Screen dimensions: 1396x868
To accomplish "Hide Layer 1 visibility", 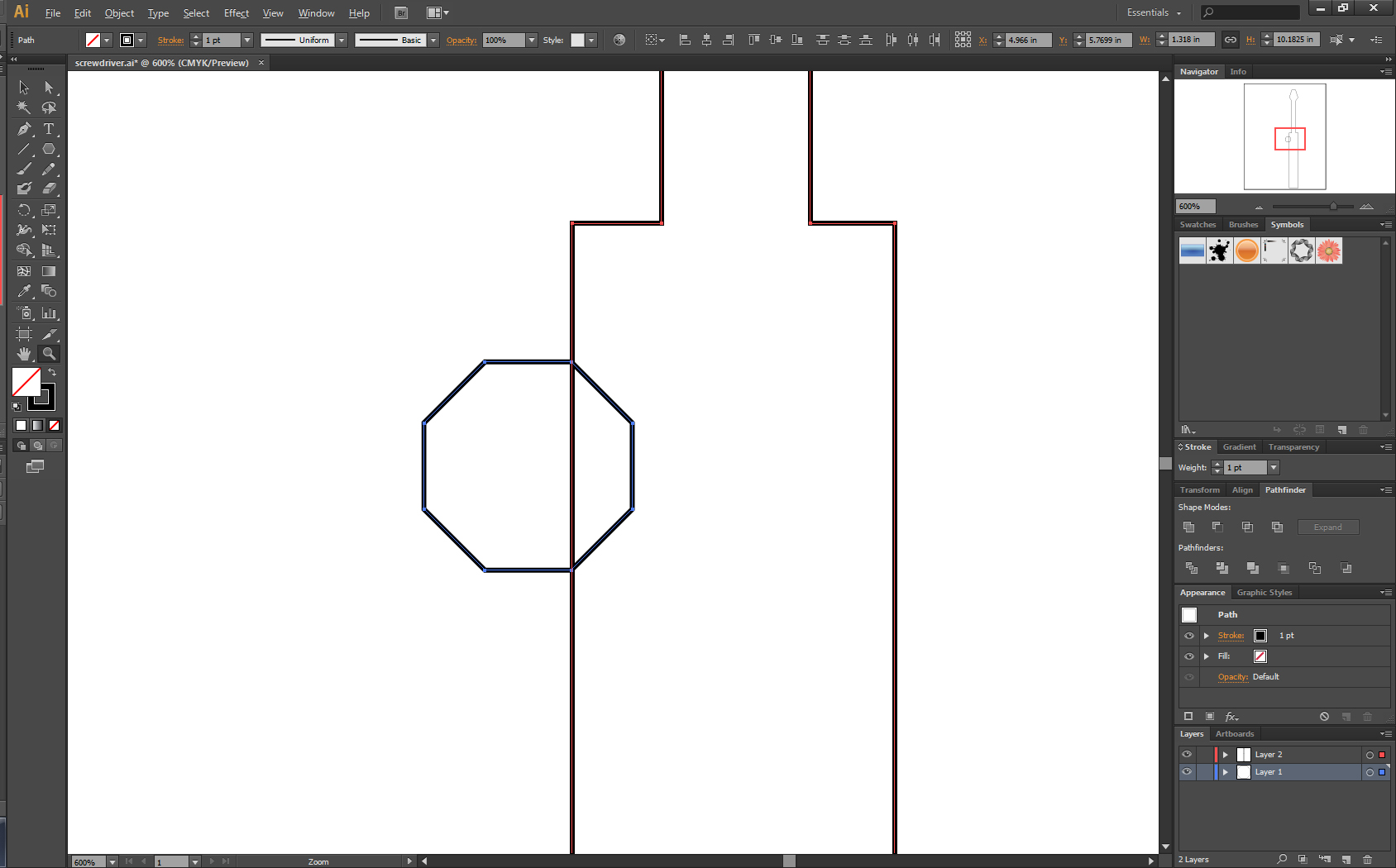I will pyautogui.click(x=1187, y=771).
